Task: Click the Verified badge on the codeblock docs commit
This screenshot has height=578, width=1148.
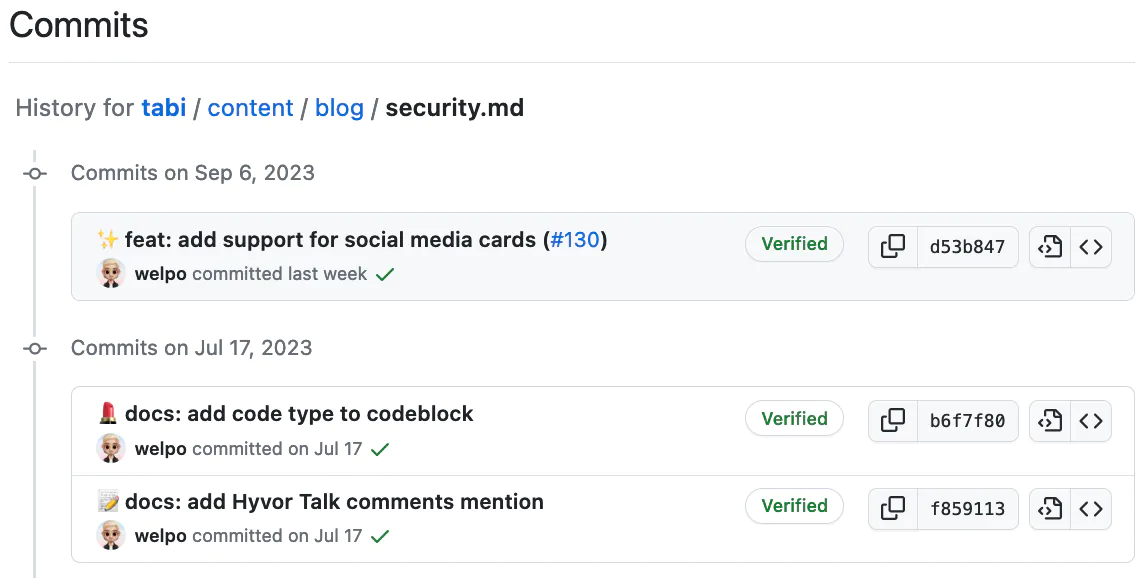Action: click(x=794, y=418)
